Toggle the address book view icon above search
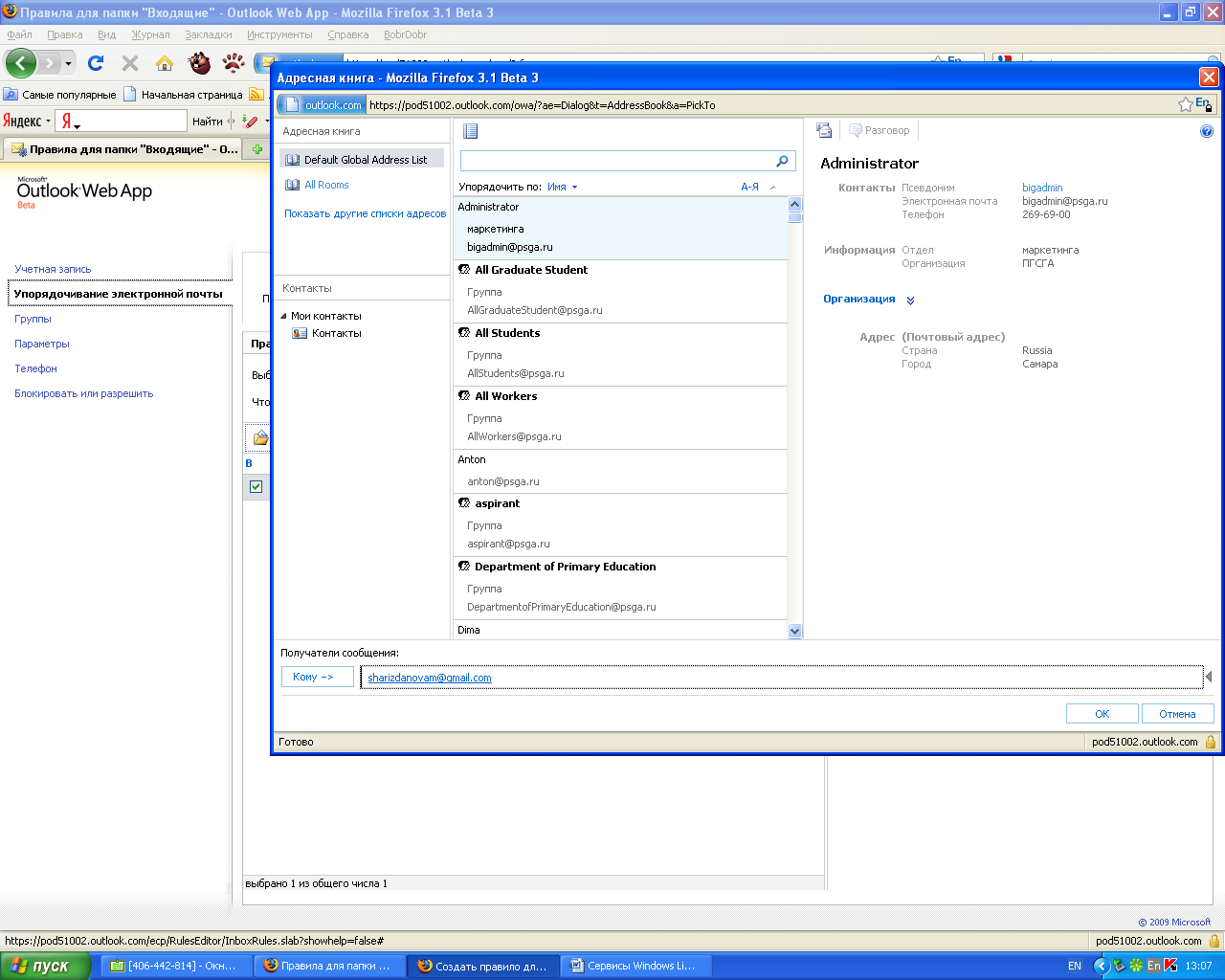This screenshot has height=980, width=1225. 470,131
